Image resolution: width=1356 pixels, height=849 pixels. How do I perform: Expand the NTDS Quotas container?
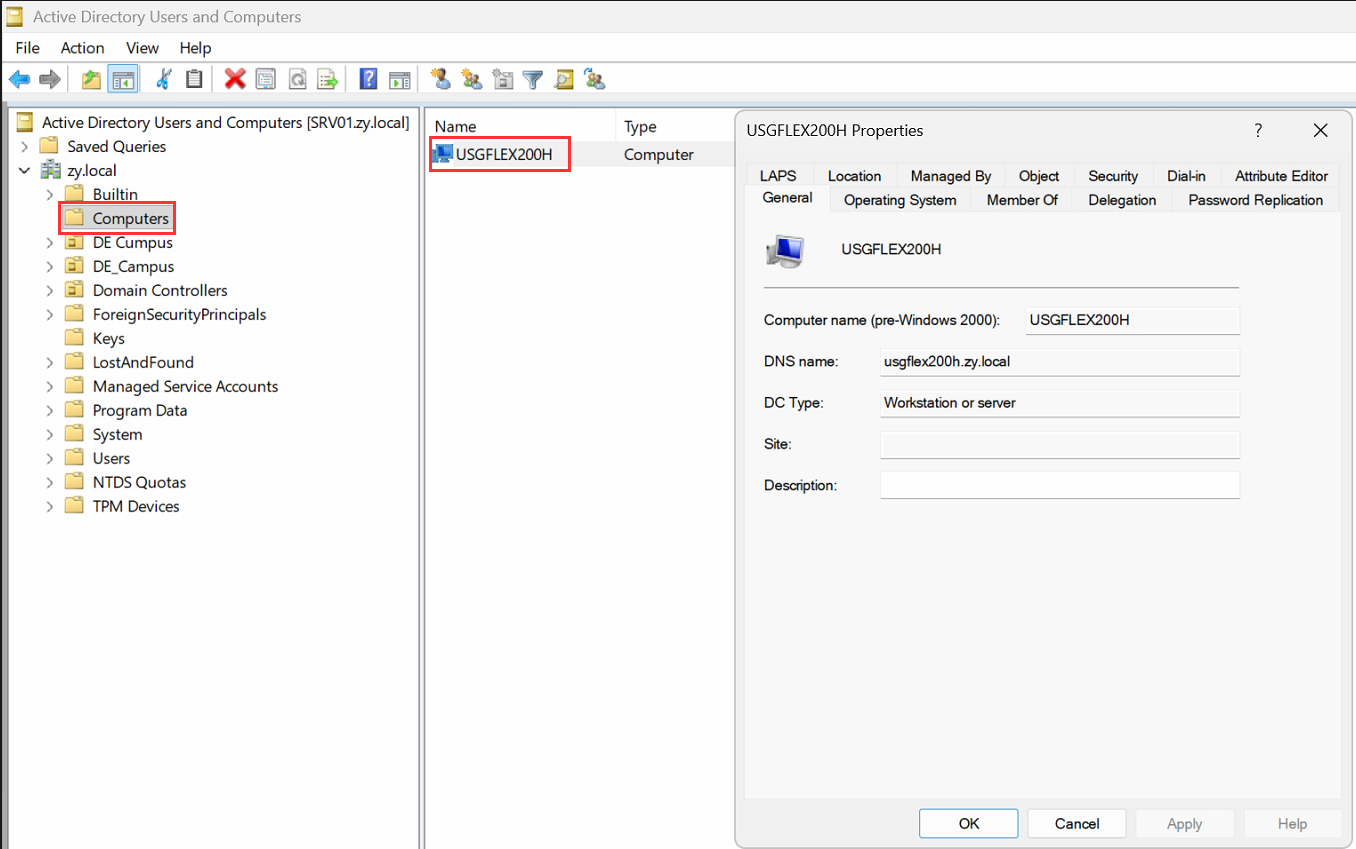coord(50,483)
